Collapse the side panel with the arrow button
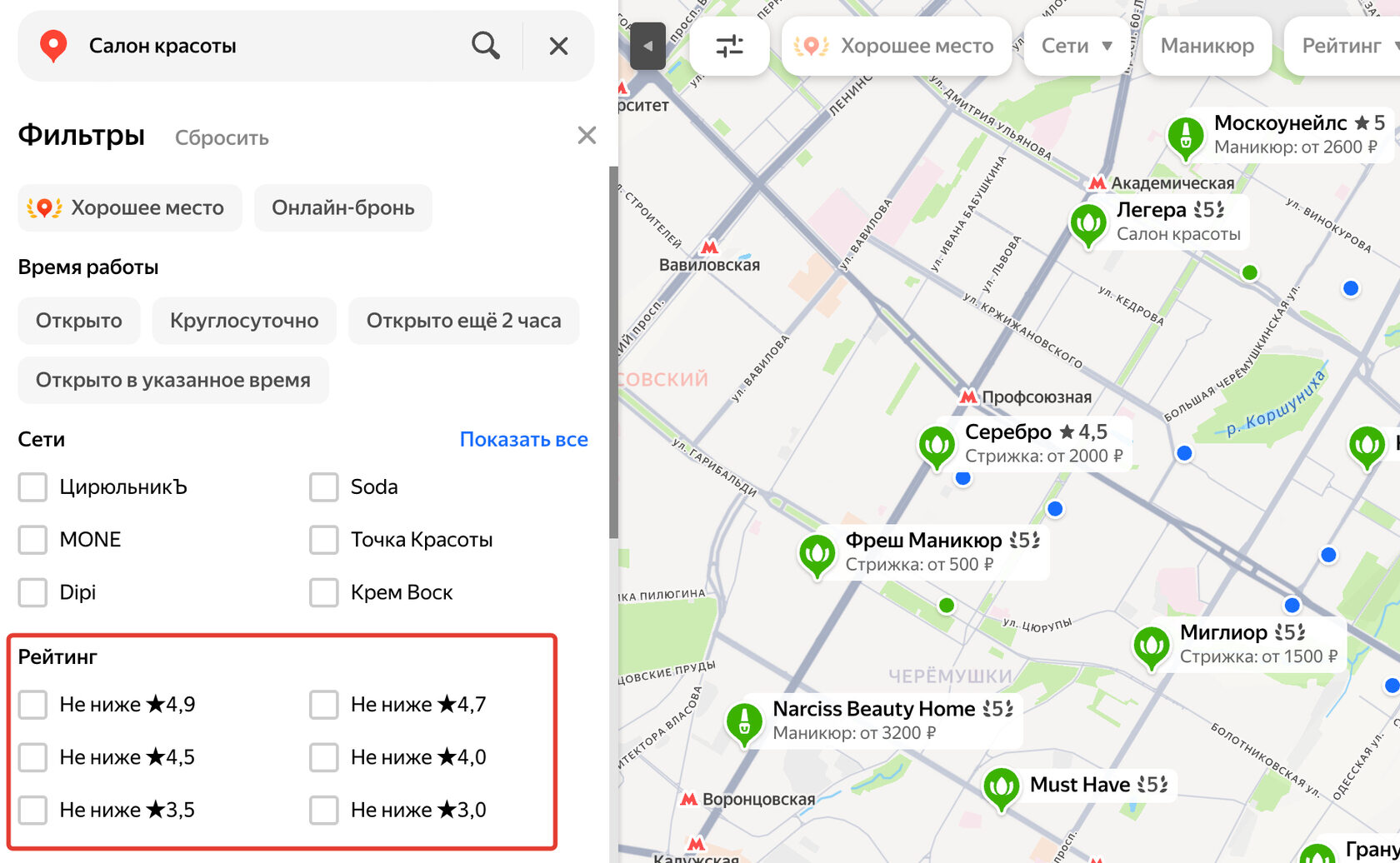This screenshot has width=1400, height=863. [x=648, y=46]
